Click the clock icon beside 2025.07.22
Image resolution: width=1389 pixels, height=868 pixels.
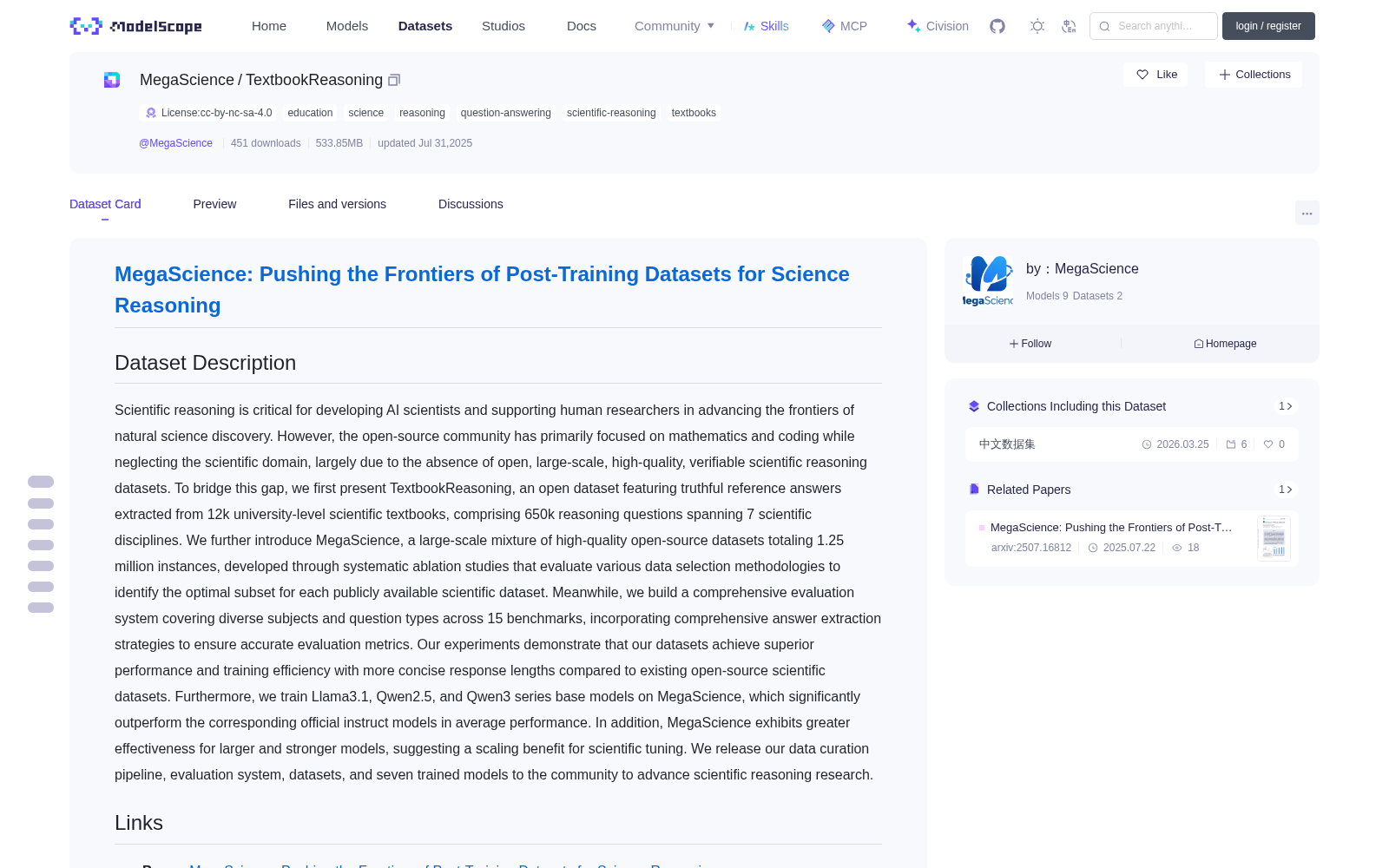[1093, 548]
